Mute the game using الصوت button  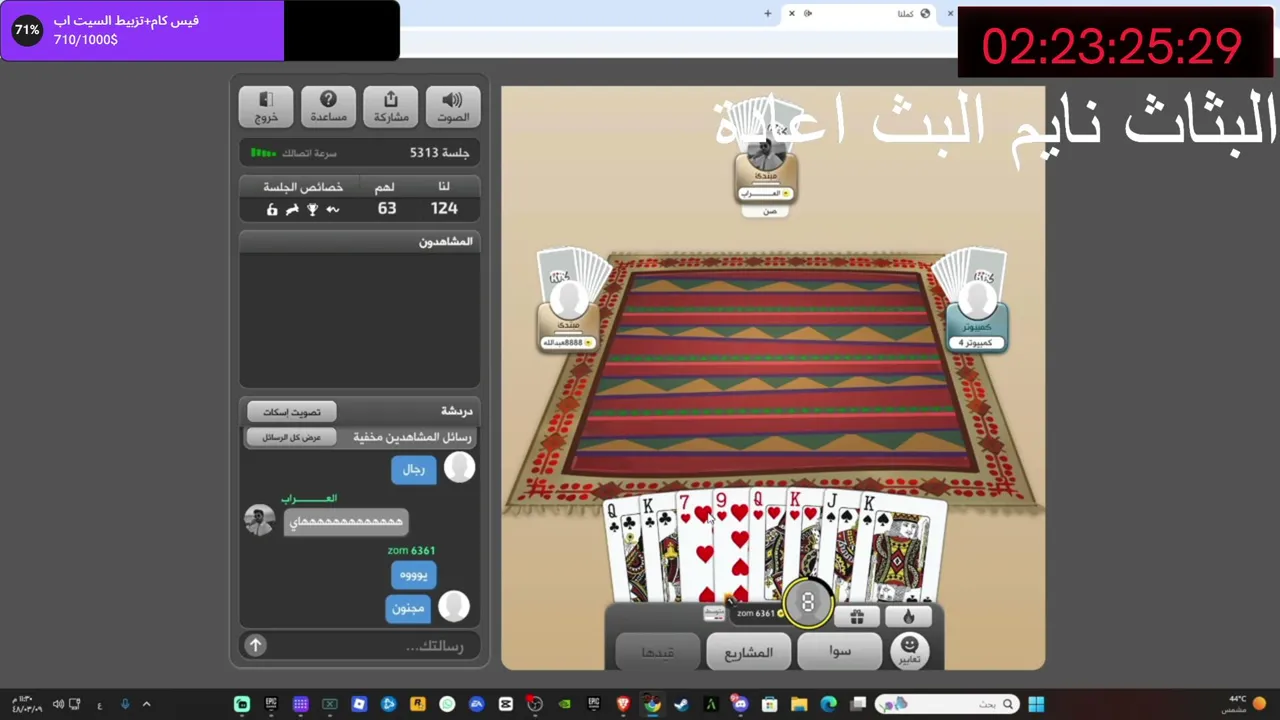(453, 106)
